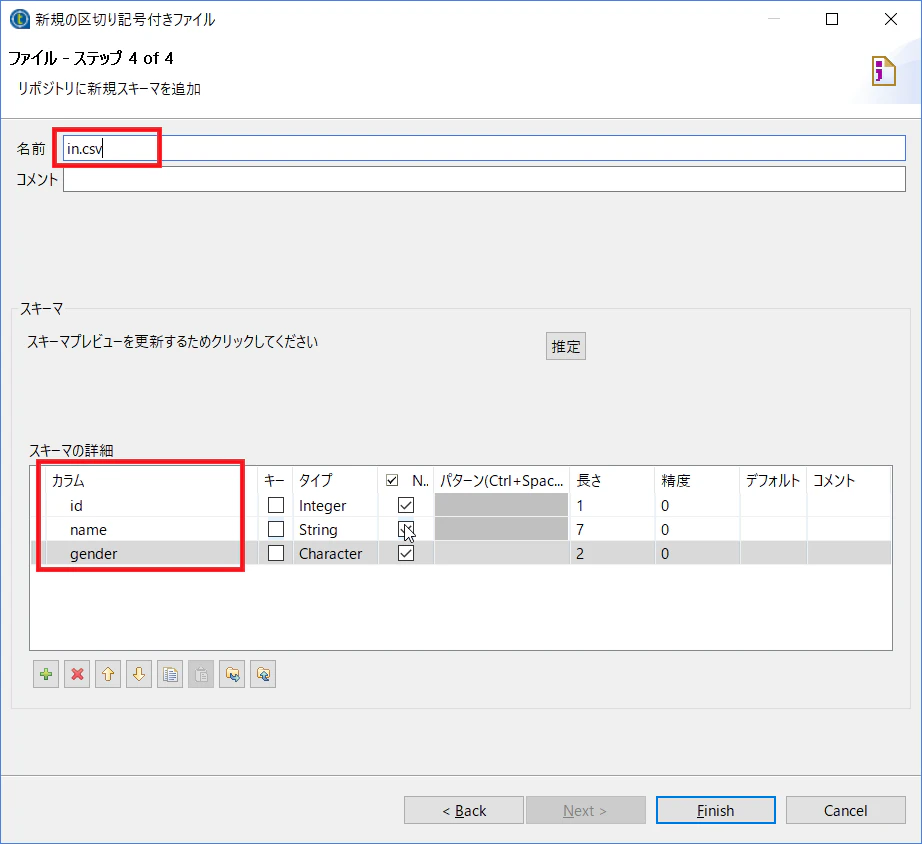Click the デフォルト column header
922x844 pixels.
pyautogui.click(x=773, y=481)
